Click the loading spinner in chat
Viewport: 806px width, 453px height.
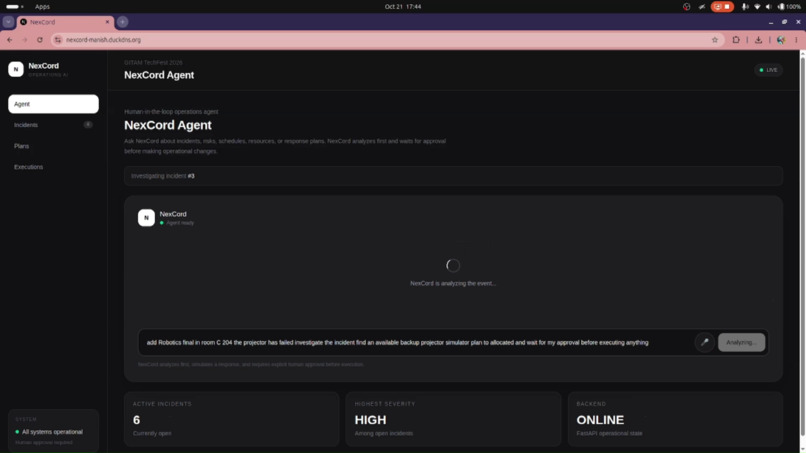tap(453, 265)
